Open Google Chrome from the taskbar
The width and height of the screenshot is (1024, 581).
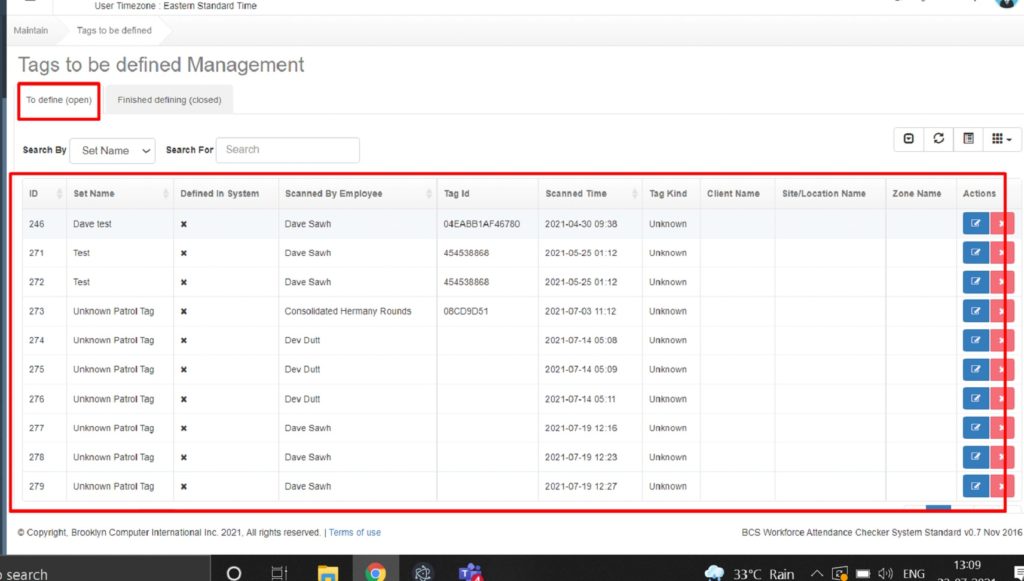(x=376, y=573)
